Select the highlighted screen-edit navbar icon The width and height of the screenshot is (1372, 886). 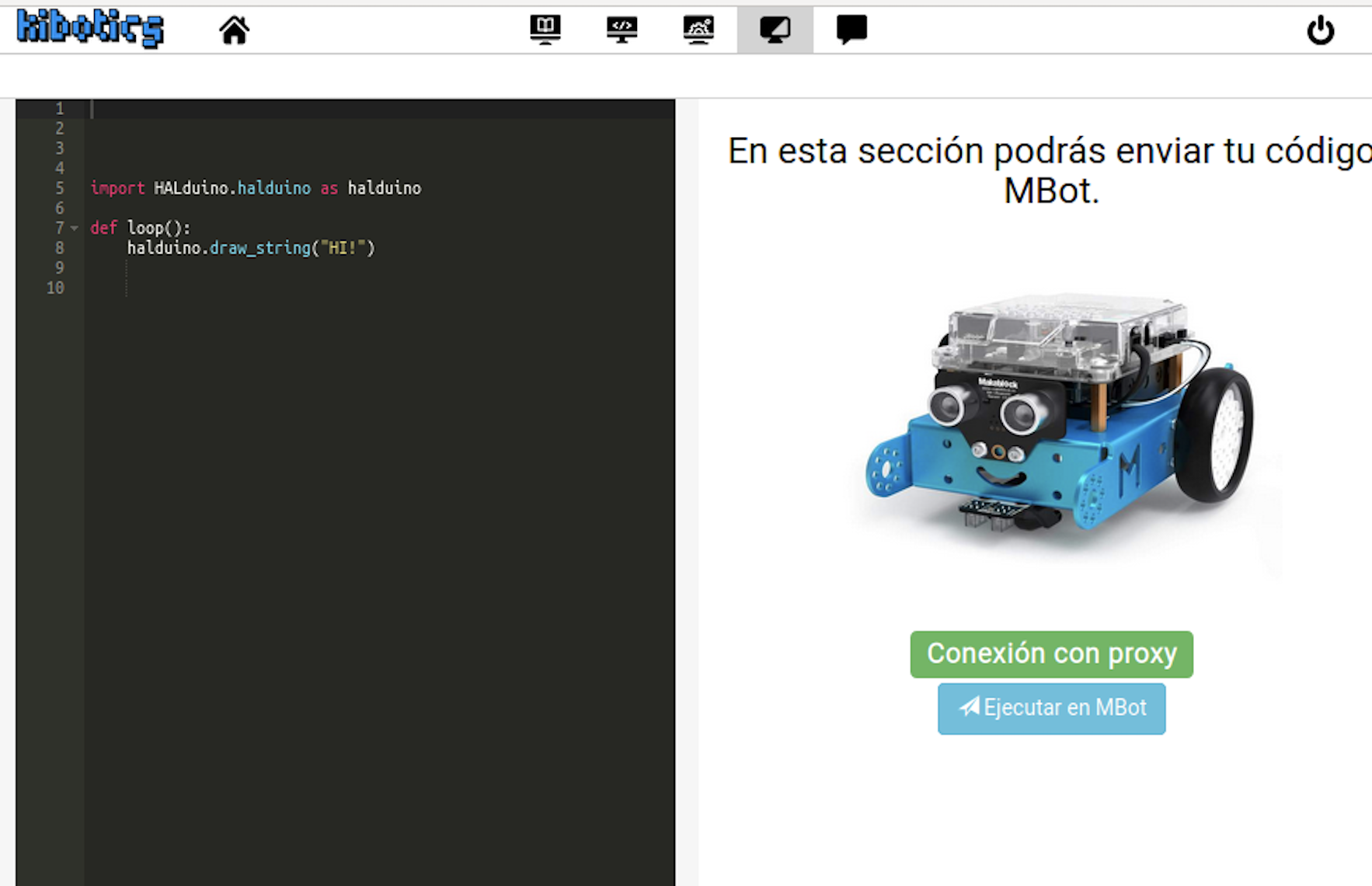(x=775, y=30)
